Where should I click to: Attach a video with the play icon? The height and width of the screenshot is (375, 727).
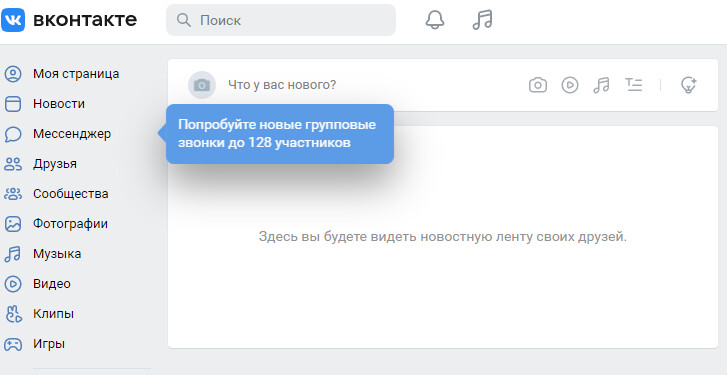pos(570,85)
